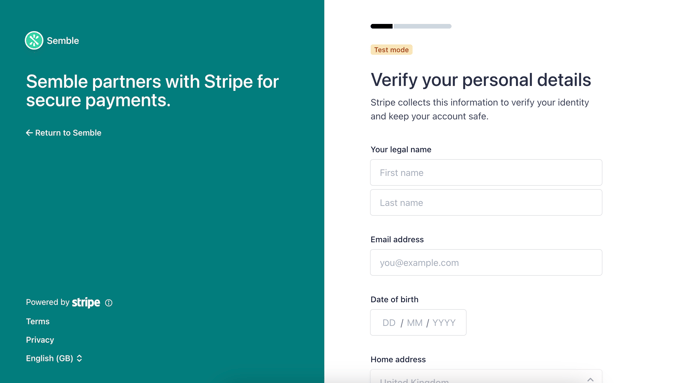Image resolution: width=688 pixels, height=383 pixels.
Task: Click the Stripe wordmark logo
Action: (x=86, y=302)
